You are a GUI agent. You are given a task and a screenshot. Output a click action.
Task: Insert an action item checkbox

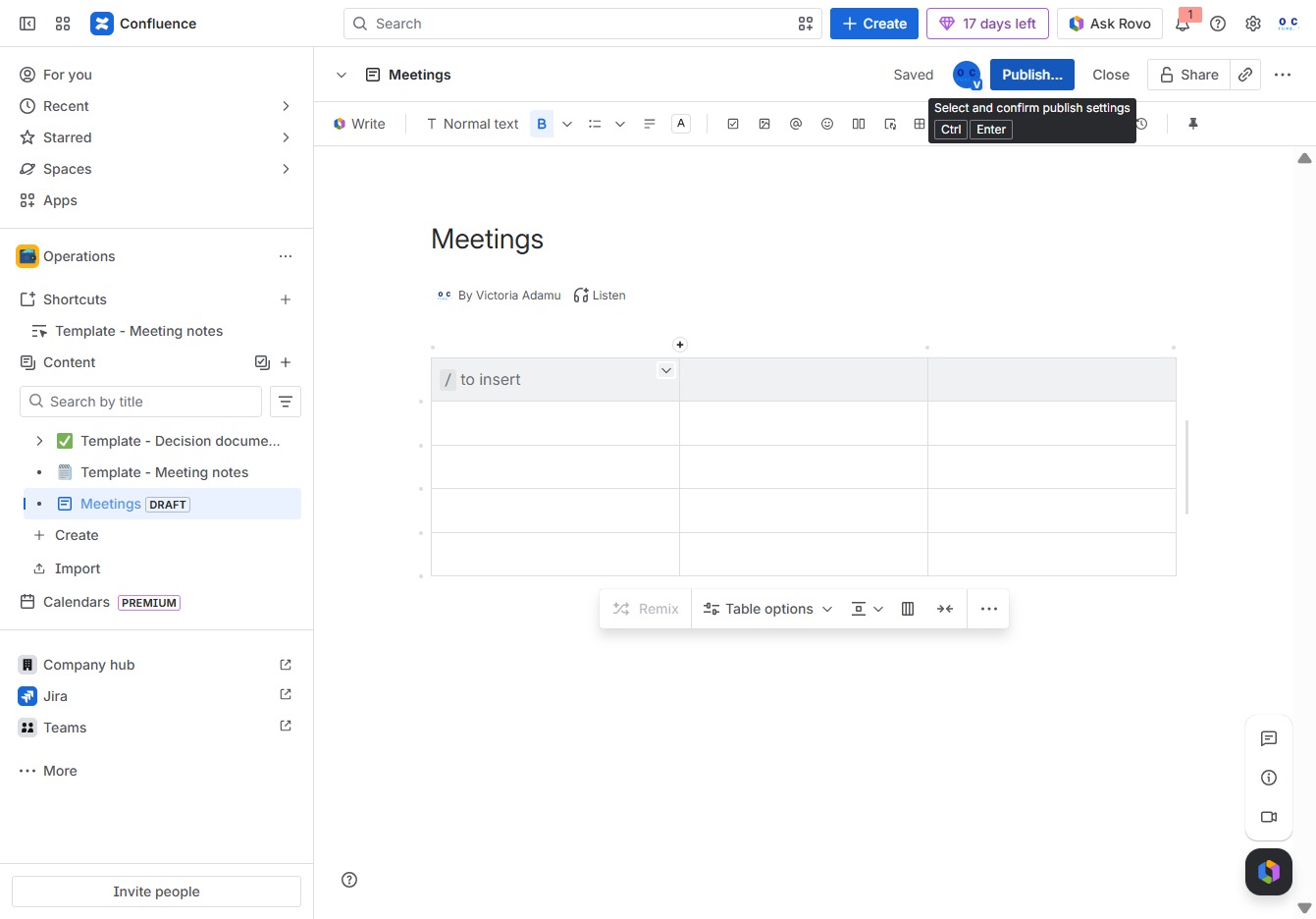(733, 124)
